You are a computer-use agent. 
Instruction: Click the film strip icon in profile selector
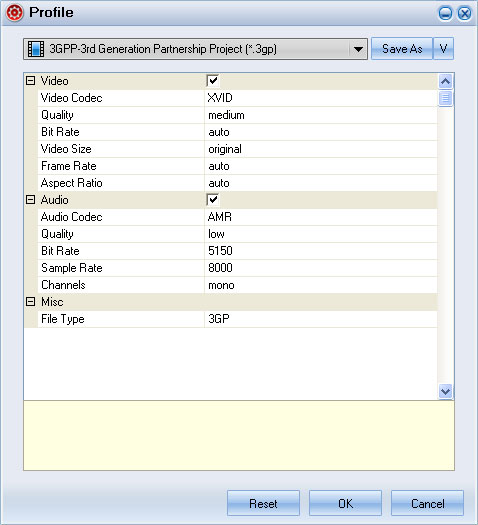coord(36,49)
